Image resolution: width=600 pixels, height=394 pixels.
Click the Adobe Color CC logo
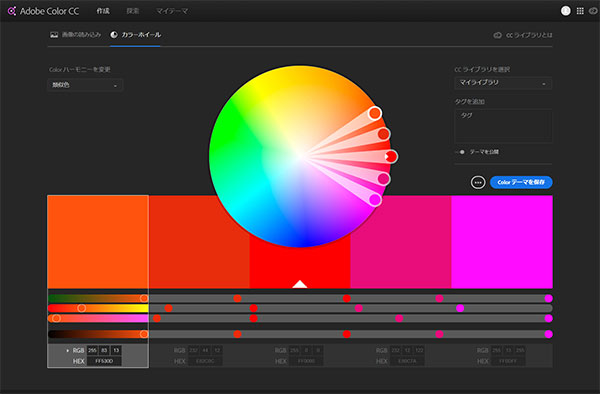click(x=43, y=11)
